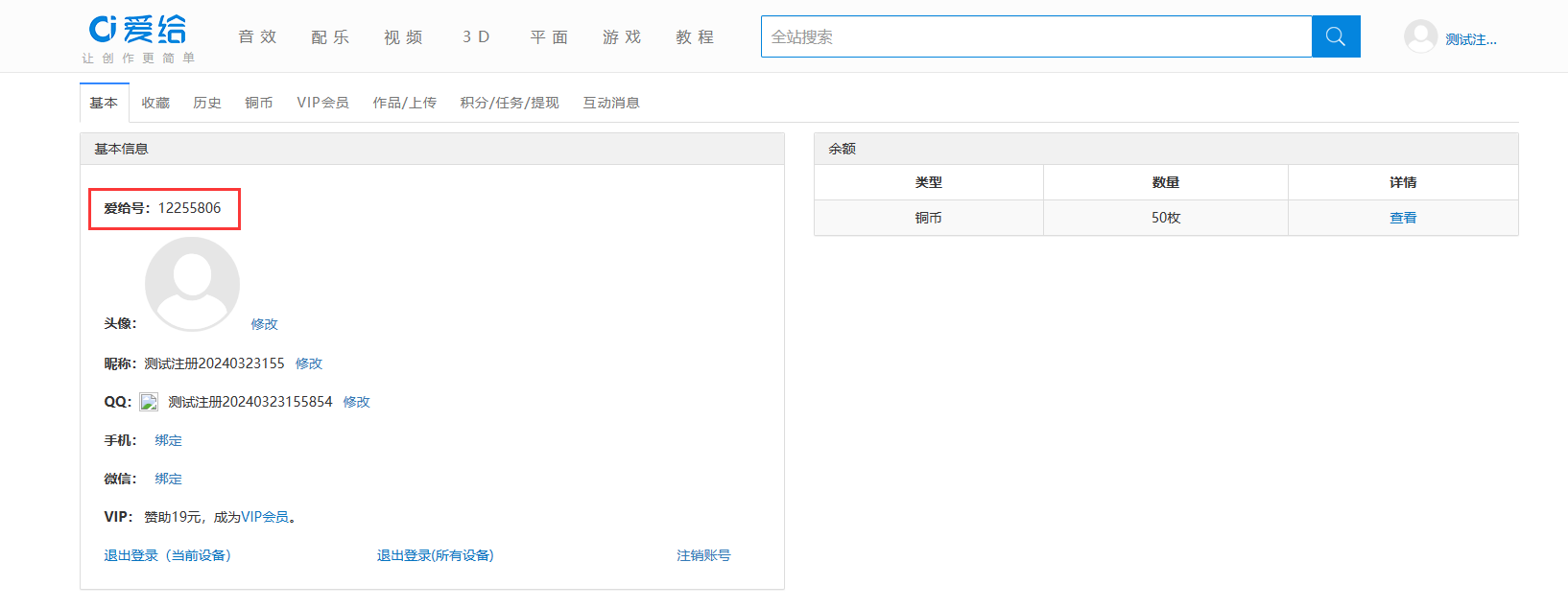Select the 基本 tab
Viewport: 1568px width, 609px height.
(x=104, y=103)
